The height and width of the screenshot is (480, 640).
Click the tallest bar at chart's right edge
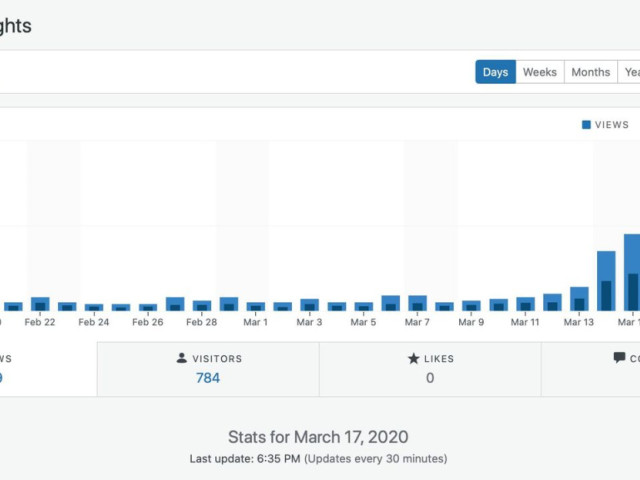tap(632, 273)
